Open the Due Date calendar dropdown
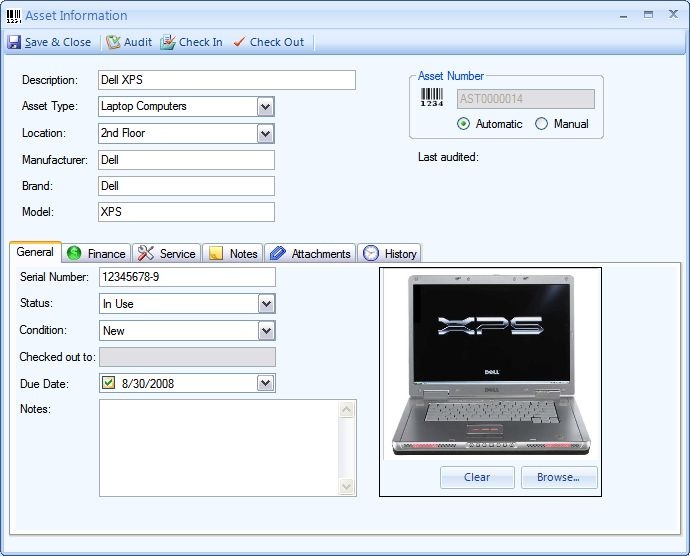The width and height of the screenshot is (690, 556). [x=265, y=383]
